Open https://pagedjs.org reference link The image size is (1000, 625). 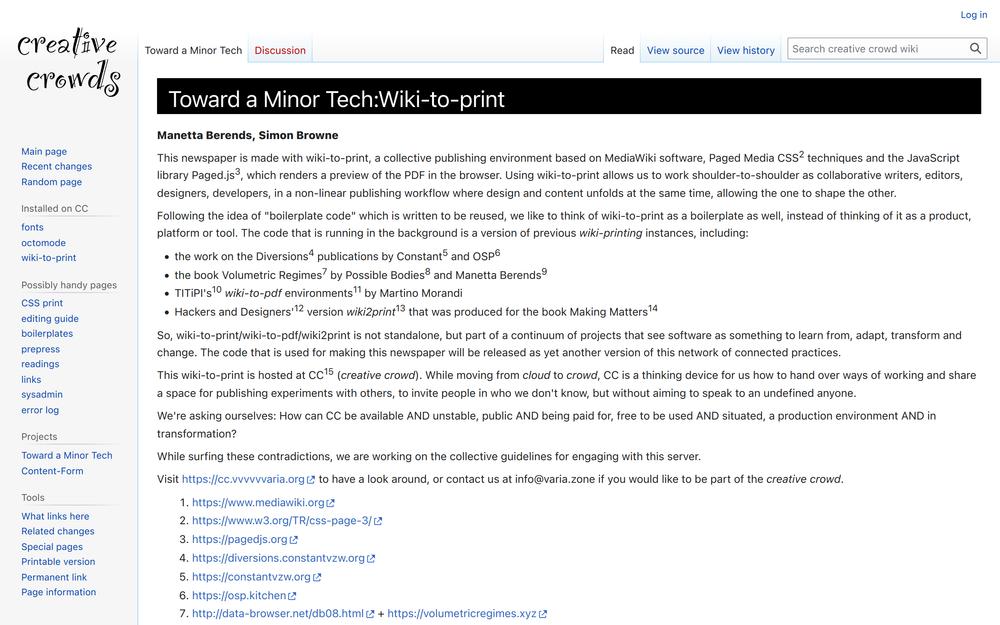(240, 539)
